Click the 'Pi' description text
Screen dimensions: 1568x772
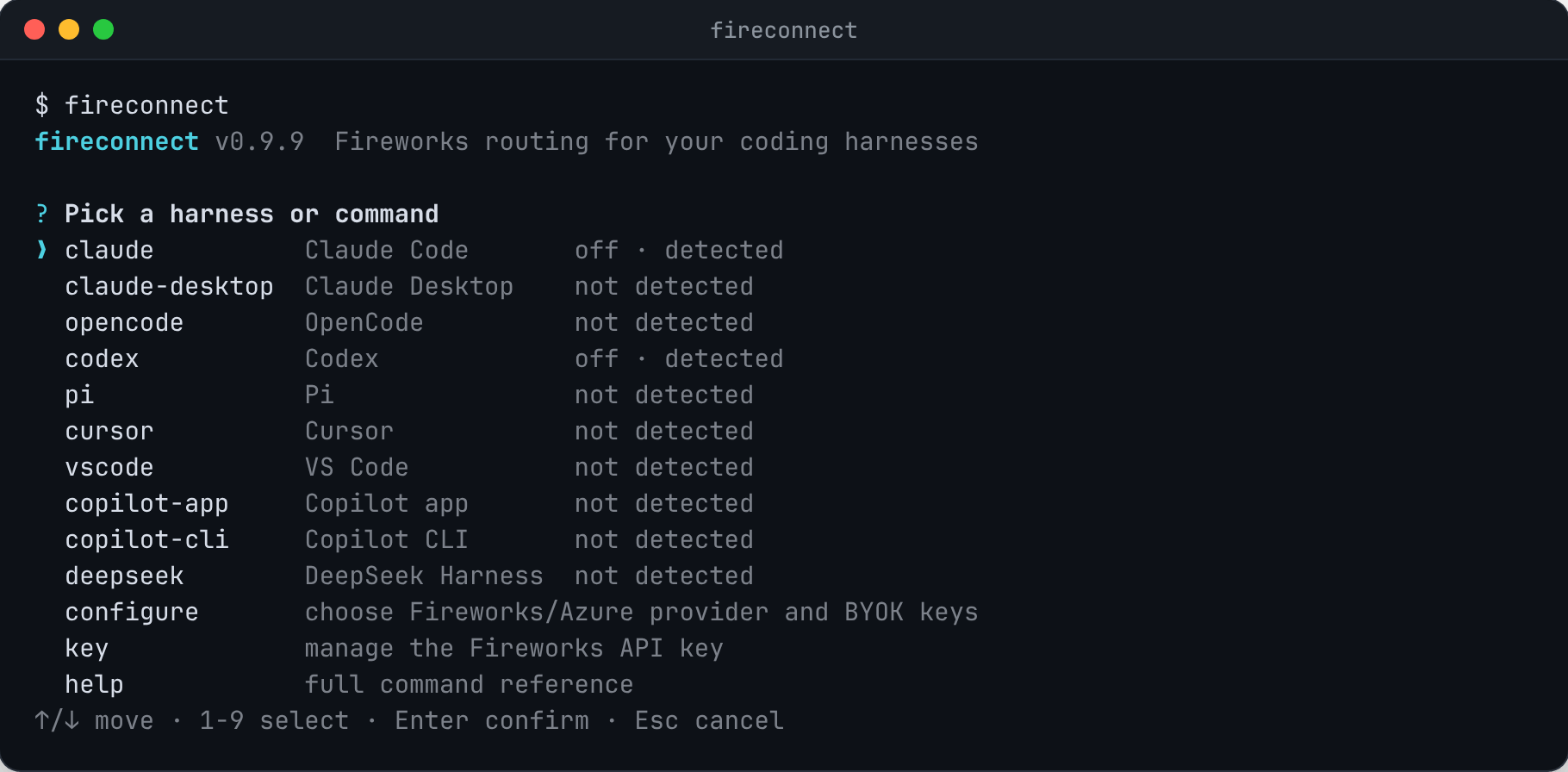click(x=320, y=395)
